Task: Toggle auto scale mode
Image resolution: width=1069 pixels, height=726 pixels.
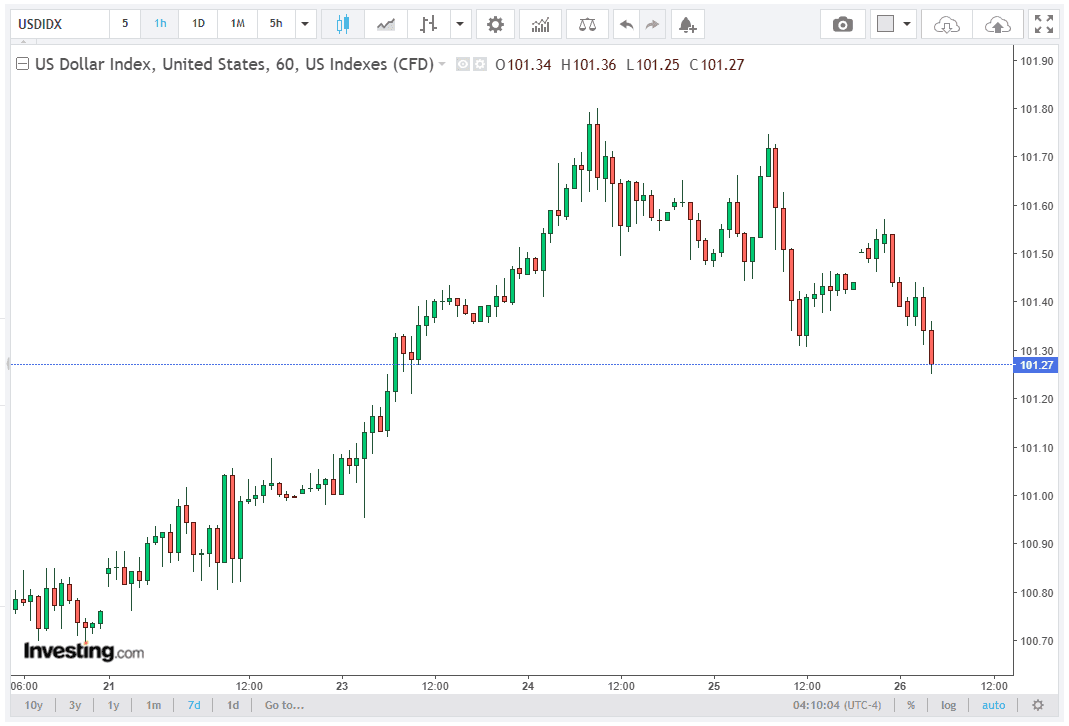Action: 993,705
